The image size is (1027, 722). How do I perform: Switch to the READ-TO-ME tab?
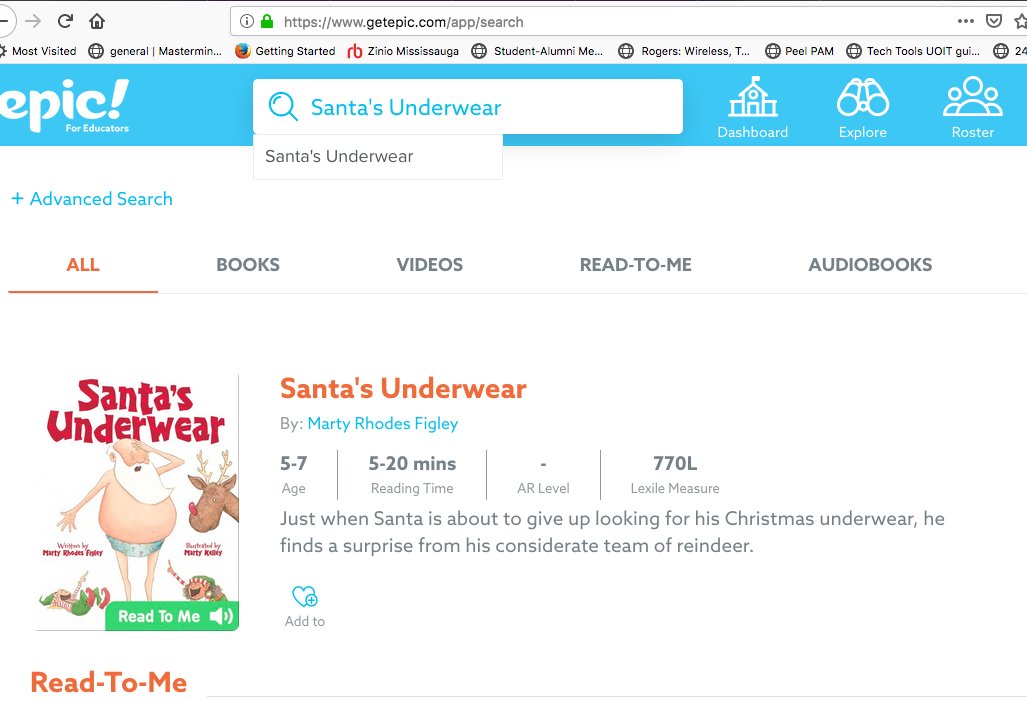[635, 265]
